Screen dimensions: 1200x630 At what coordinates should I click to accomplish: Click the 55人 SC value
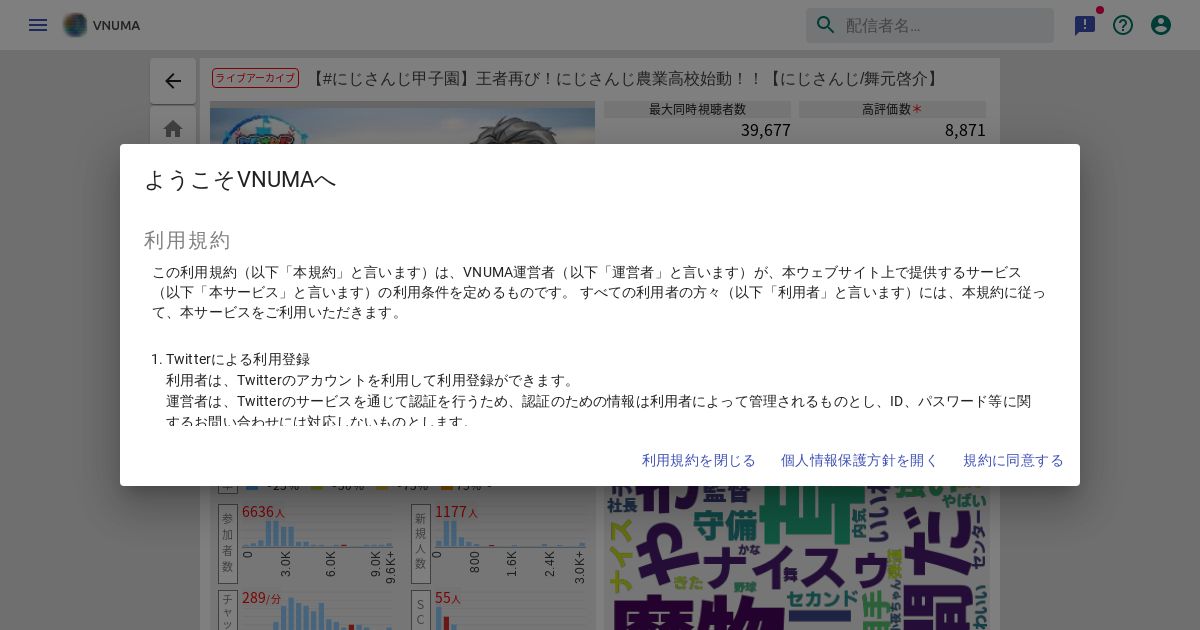(x=448, y=598)
